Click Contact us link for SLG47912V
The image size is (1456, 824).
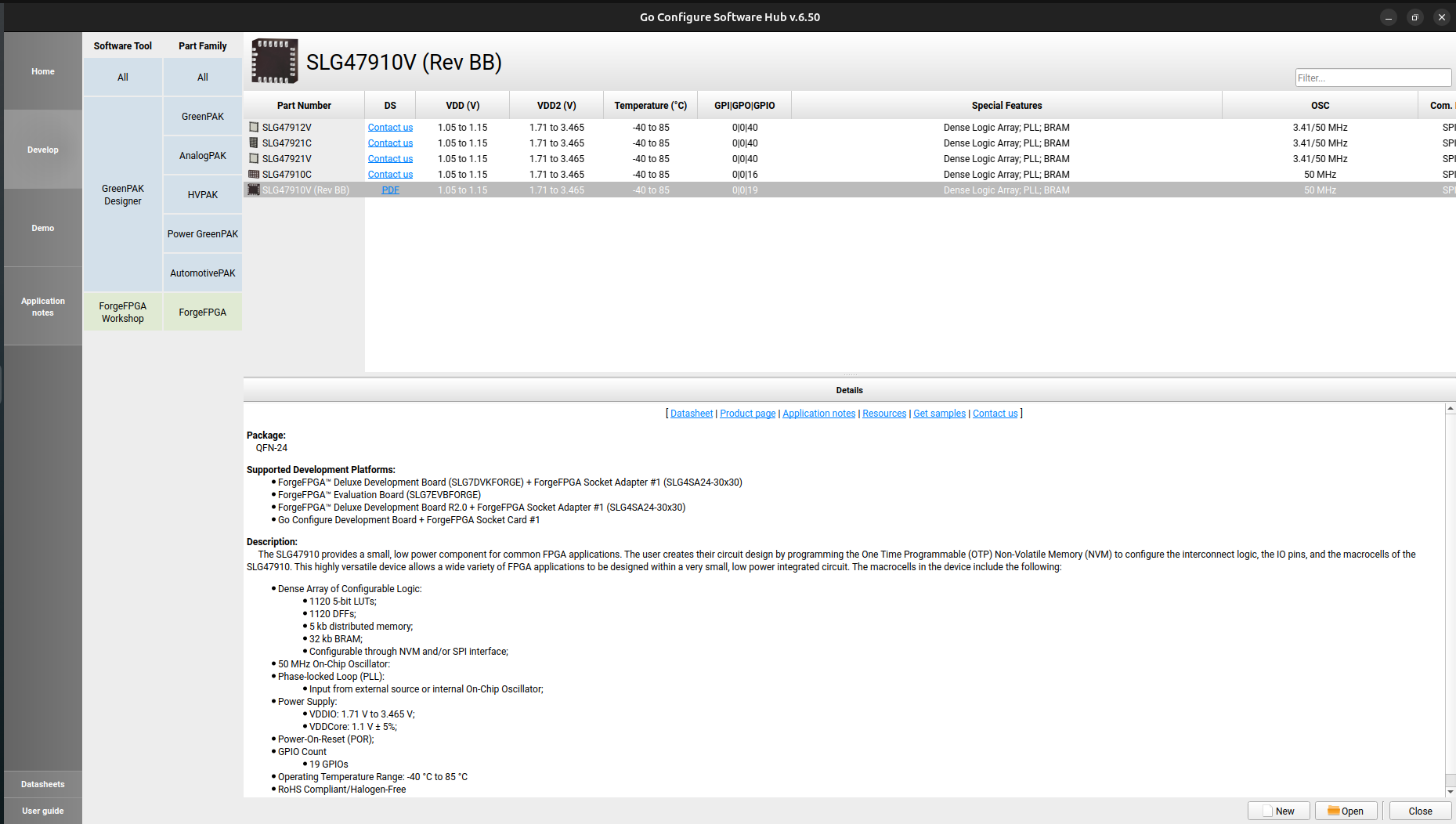(390, 128)
